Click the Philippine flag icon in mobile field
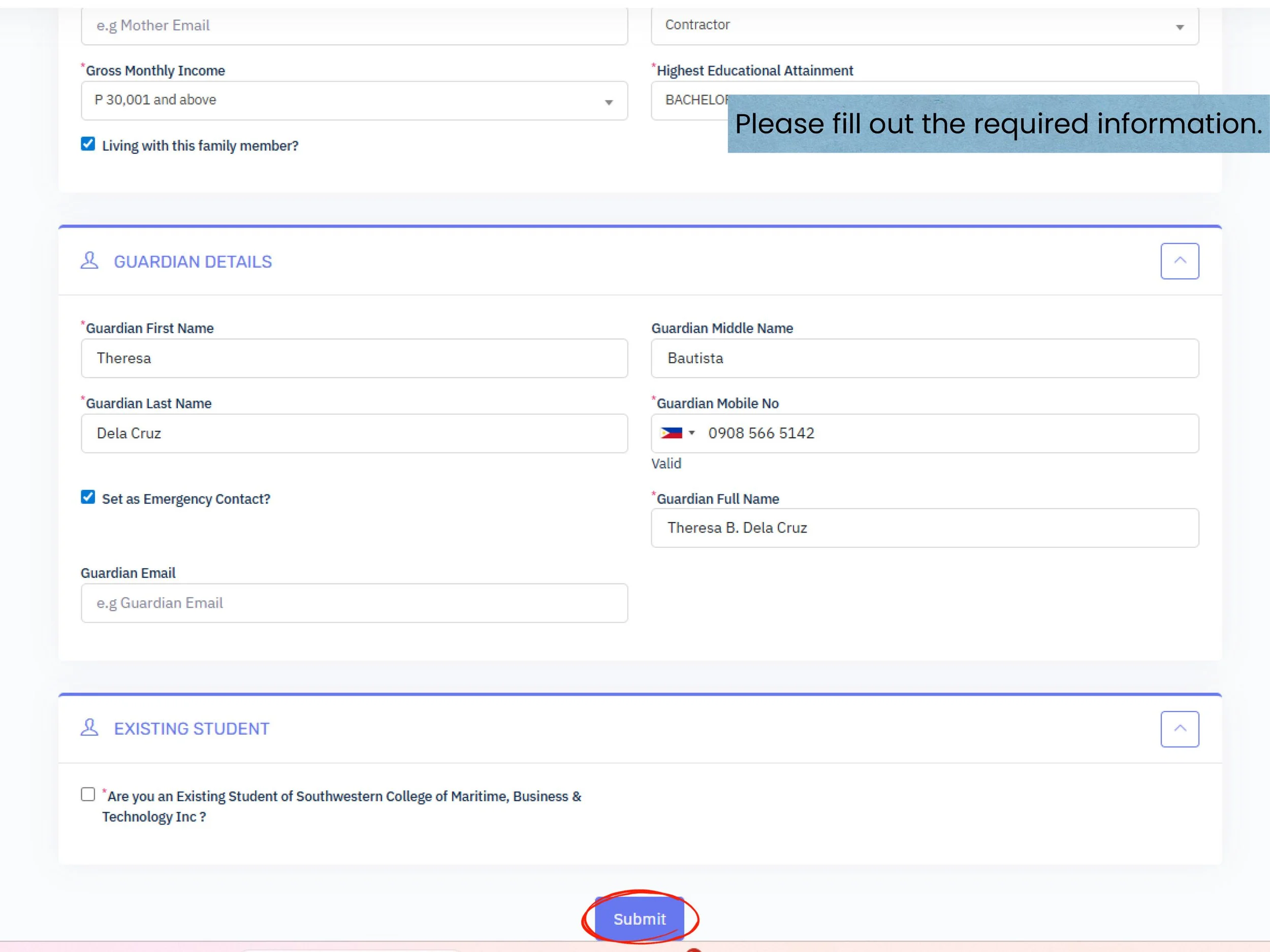 pyautogui.click(x=672, y=433)
